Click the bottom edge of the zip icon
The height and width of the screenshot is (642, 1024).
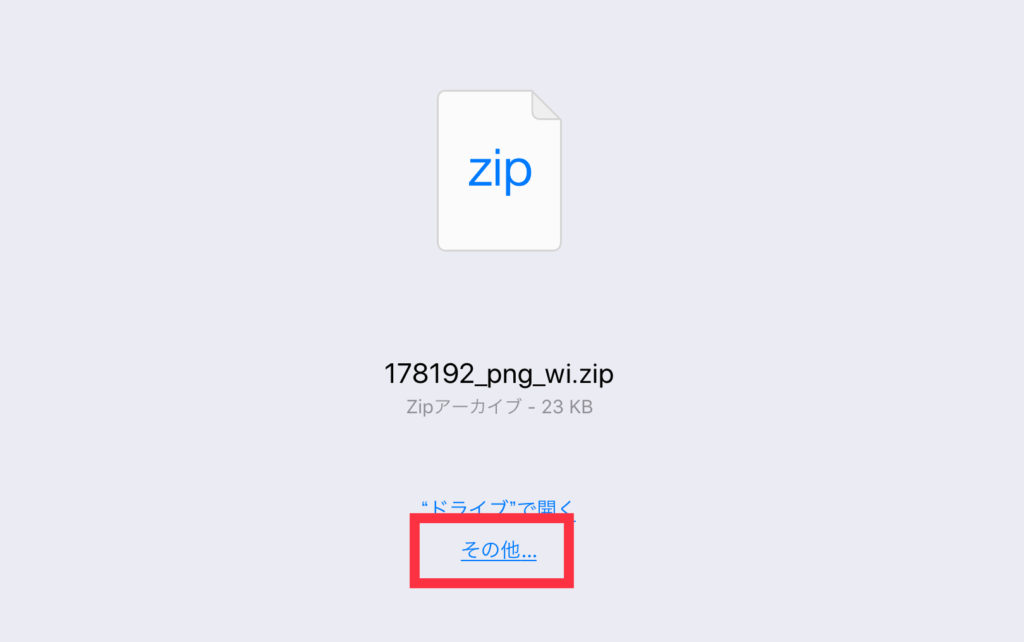[x=499, y=249]
